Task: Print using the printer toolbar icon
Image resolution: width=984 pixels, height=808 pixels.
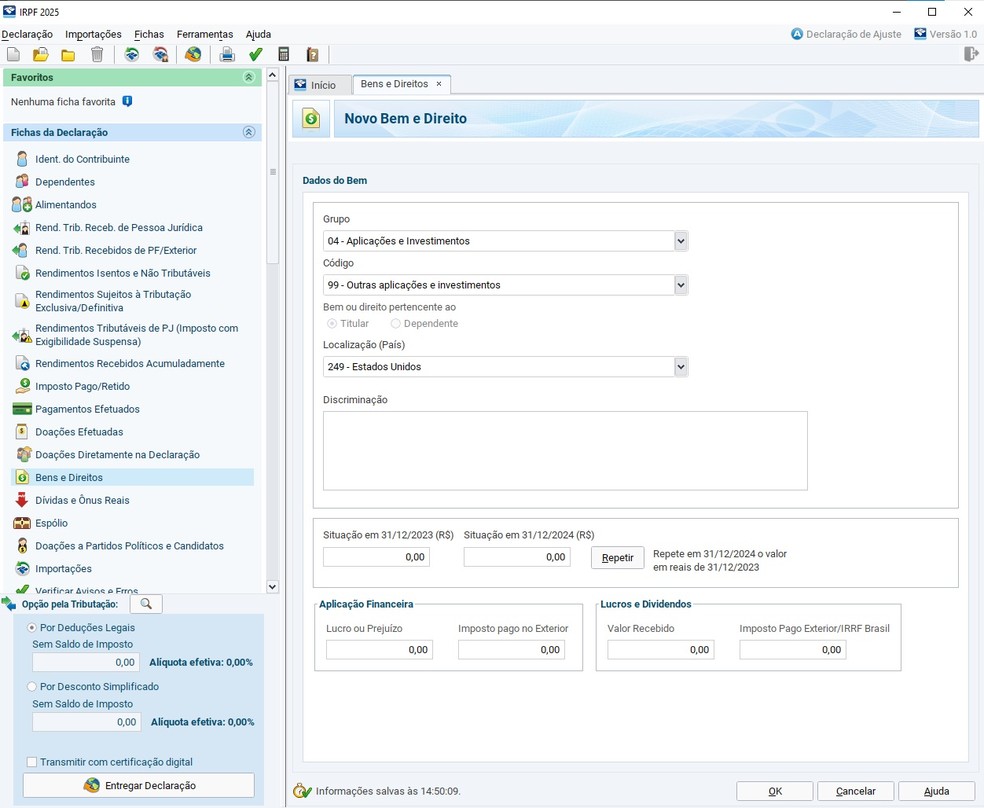Action: 227,55
